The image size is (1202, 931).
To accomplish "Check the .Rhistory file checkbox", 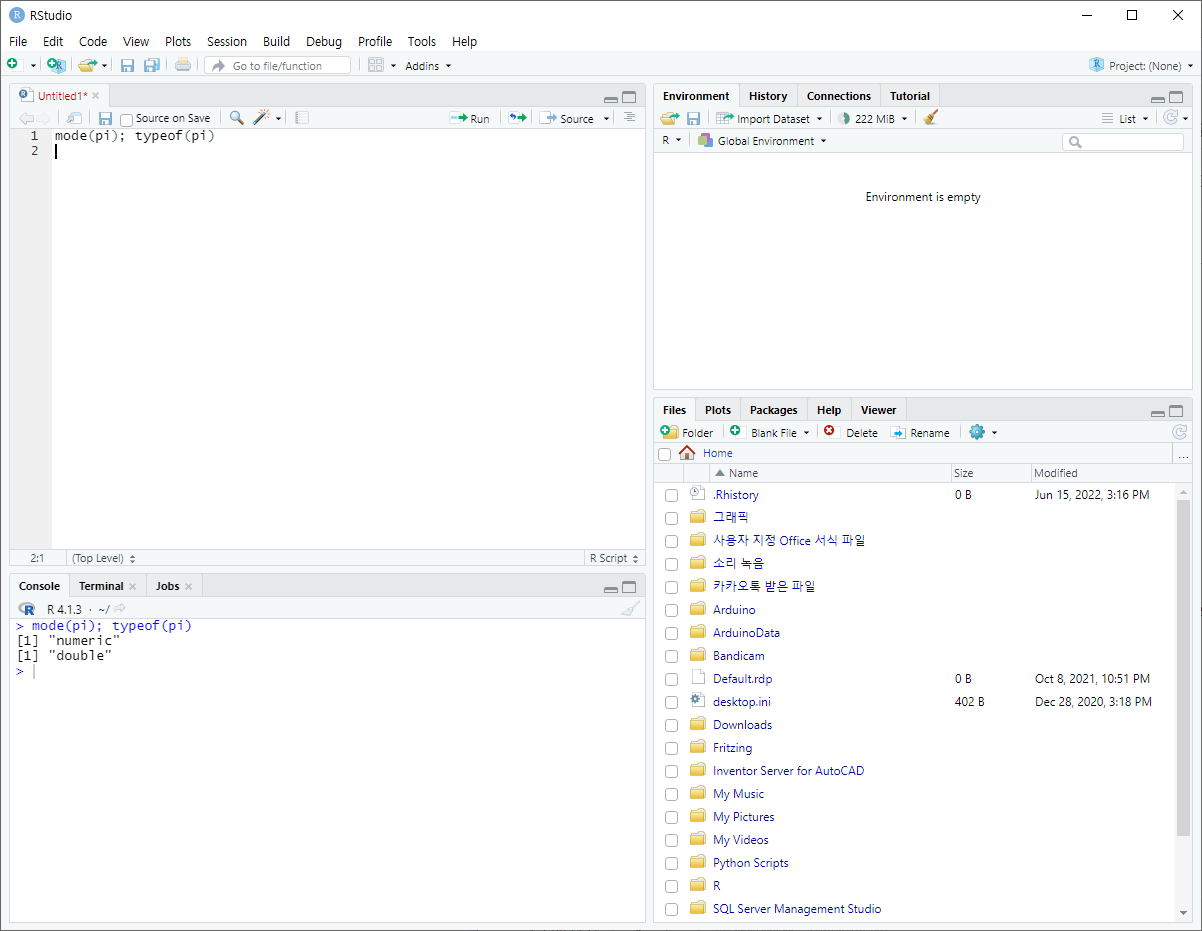I will tap(671, 495).
